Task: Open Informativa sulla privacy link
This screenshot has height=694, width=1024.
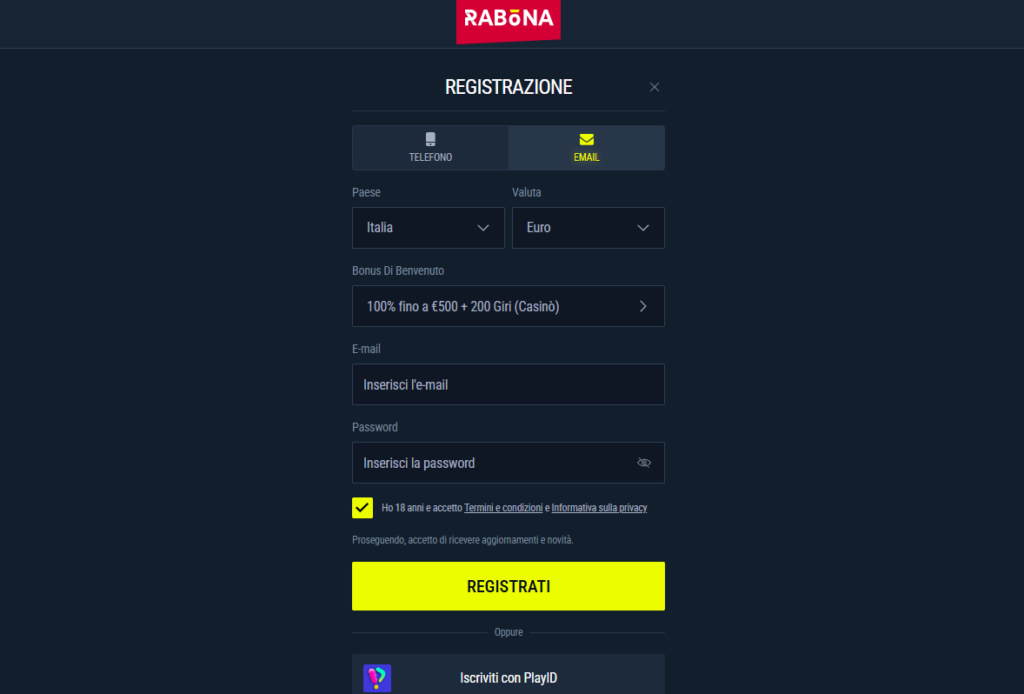Action: point(599,507)
